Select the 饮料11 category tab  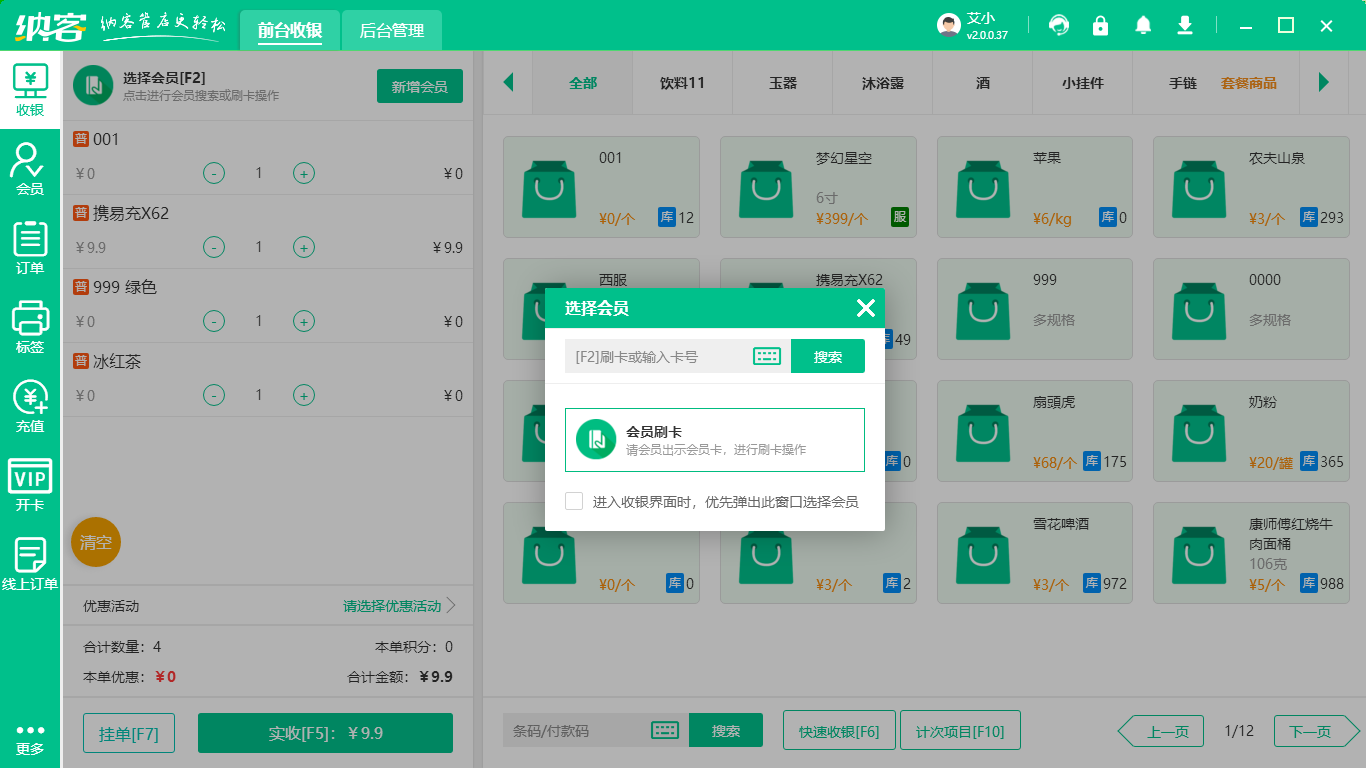682,83
